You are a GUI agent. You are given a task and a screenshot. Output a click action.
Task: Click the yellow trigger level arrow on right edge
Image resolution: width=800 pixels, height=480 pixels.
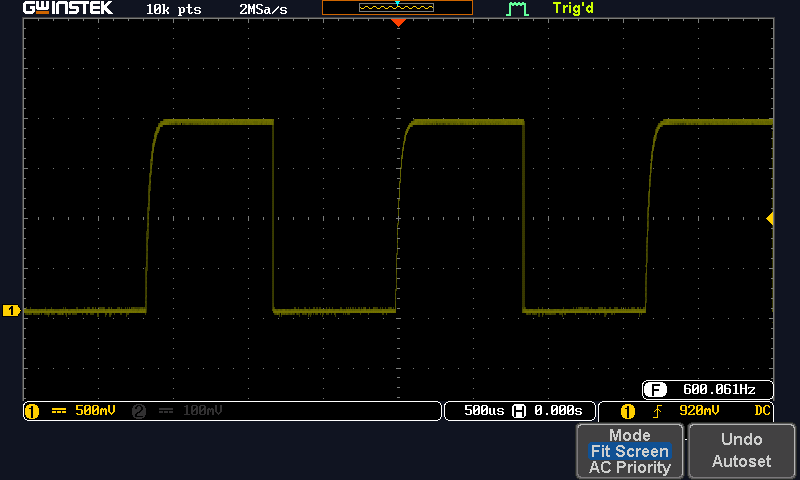click(x=769, y=218)
